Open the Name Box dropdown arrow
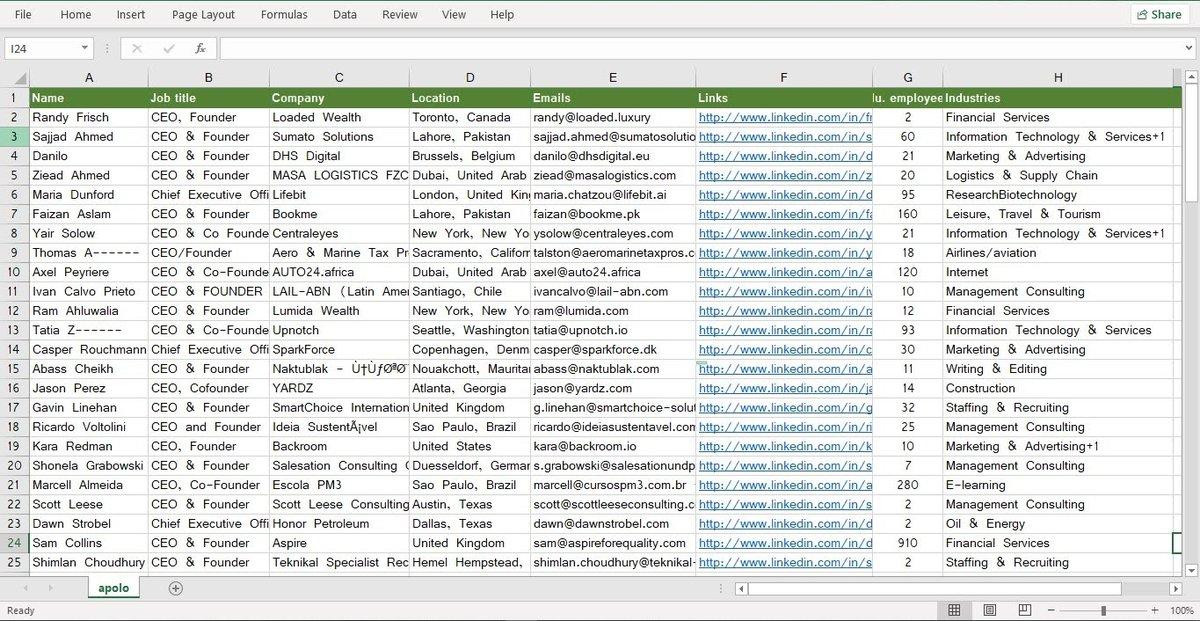The image size is (1200, 621). pos(84,48)
